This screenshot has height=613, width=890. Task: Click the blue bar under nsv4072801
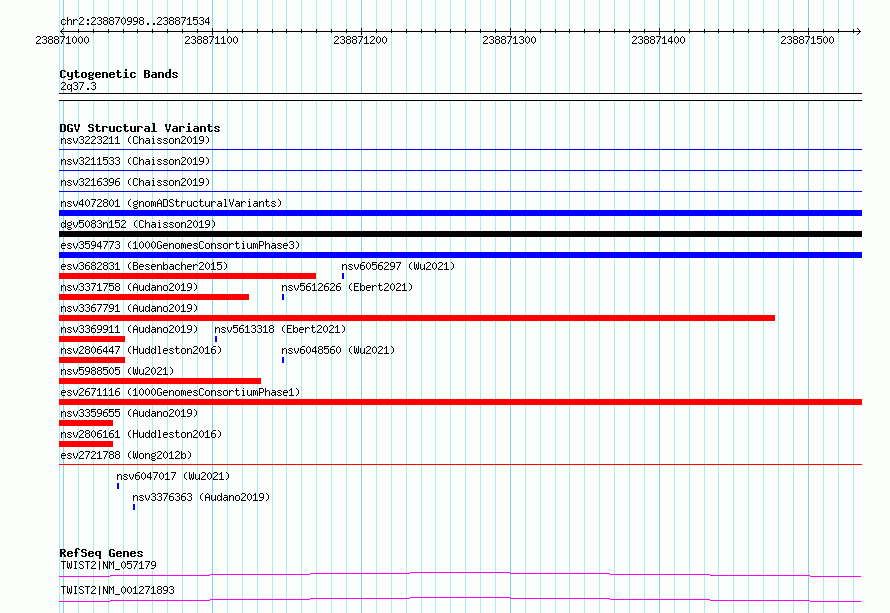click(460, 213)
